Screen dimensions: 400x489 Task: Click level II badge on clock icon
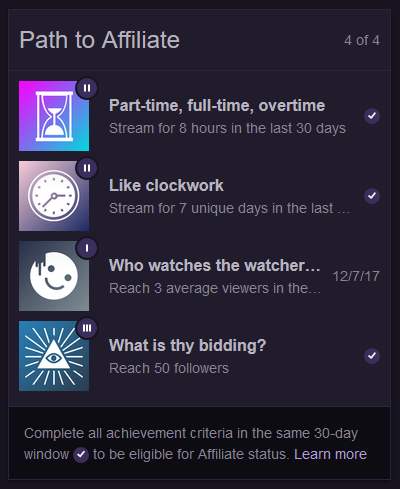[87, 168]
